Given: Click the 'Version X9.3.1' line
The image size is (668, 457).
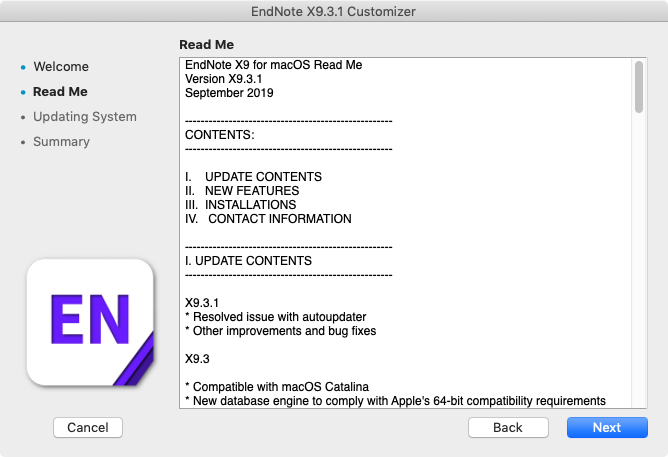Looking at the screenshot, I should 224,79.
